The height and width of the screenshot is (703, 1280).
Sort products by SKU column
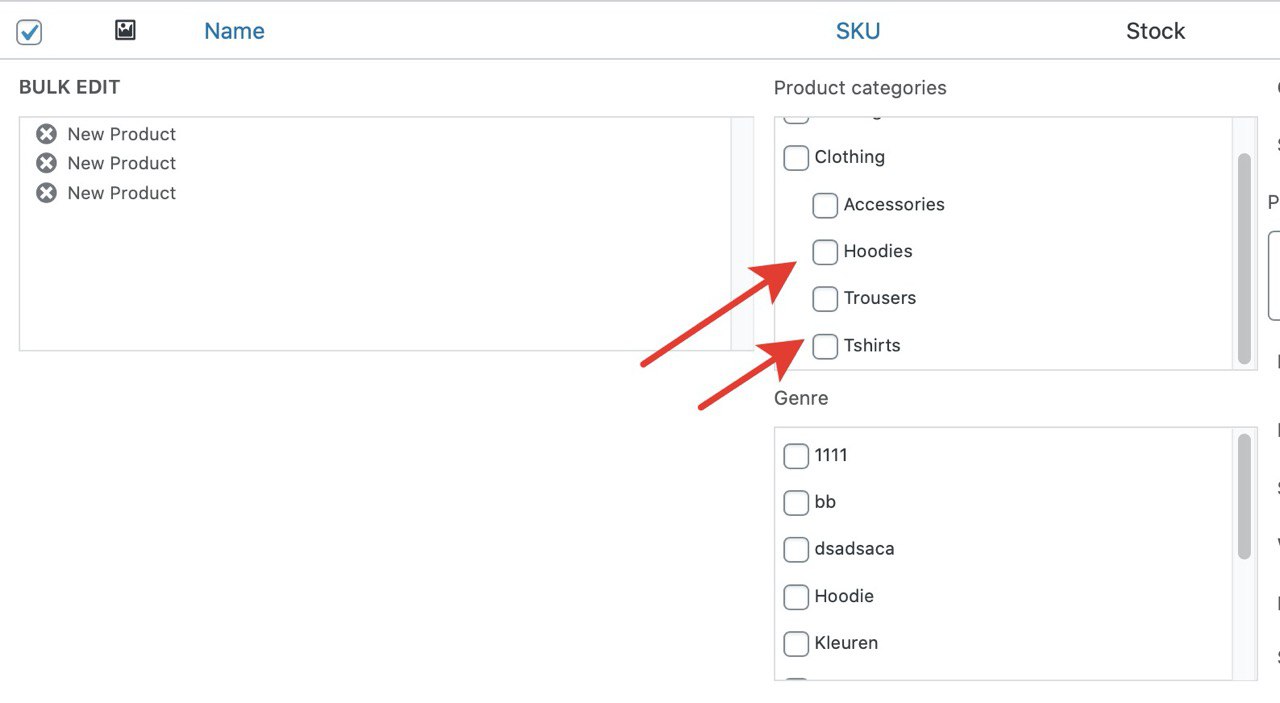(x=858, y=31)
